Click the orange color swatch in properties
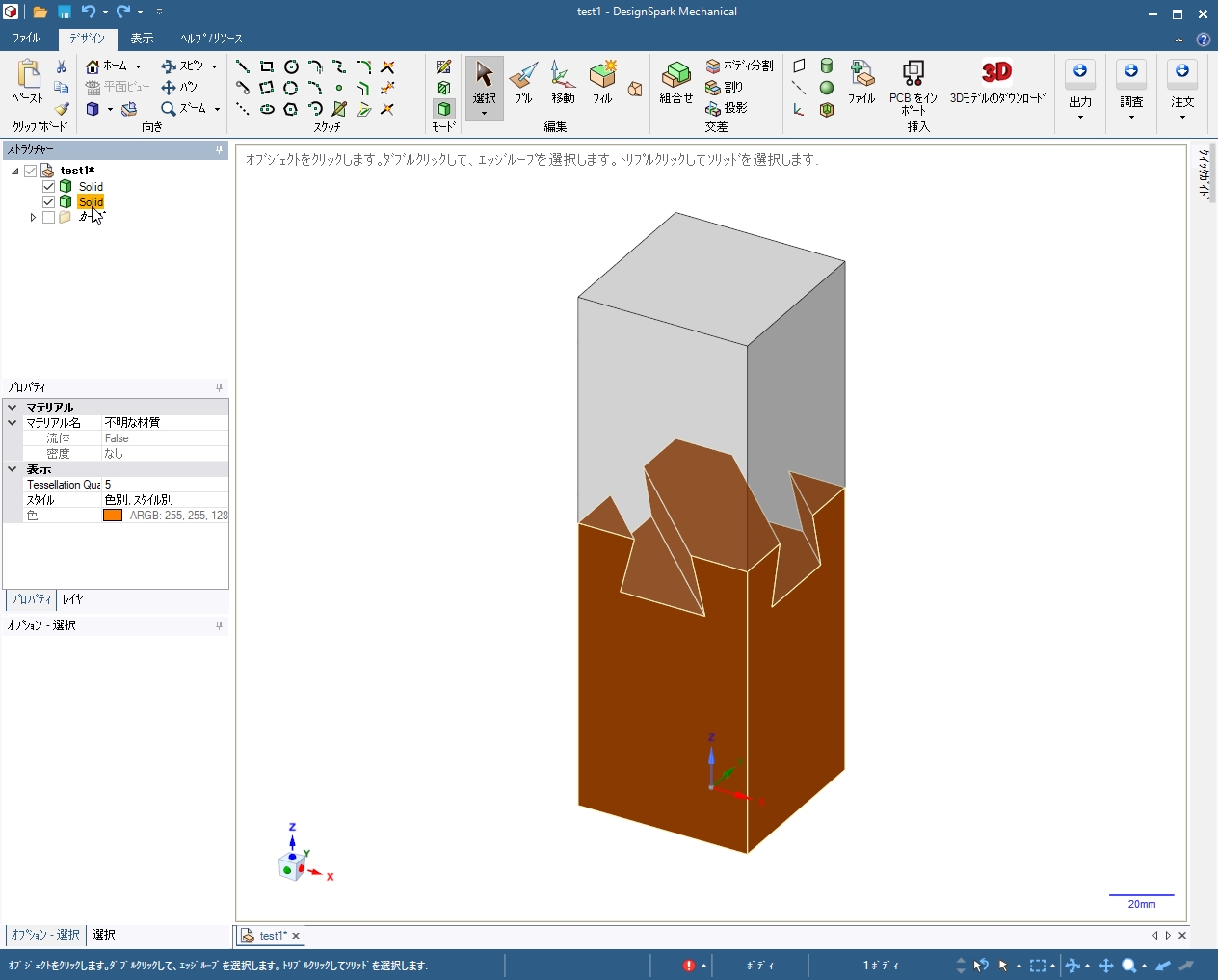 click(x=113, y=516)
